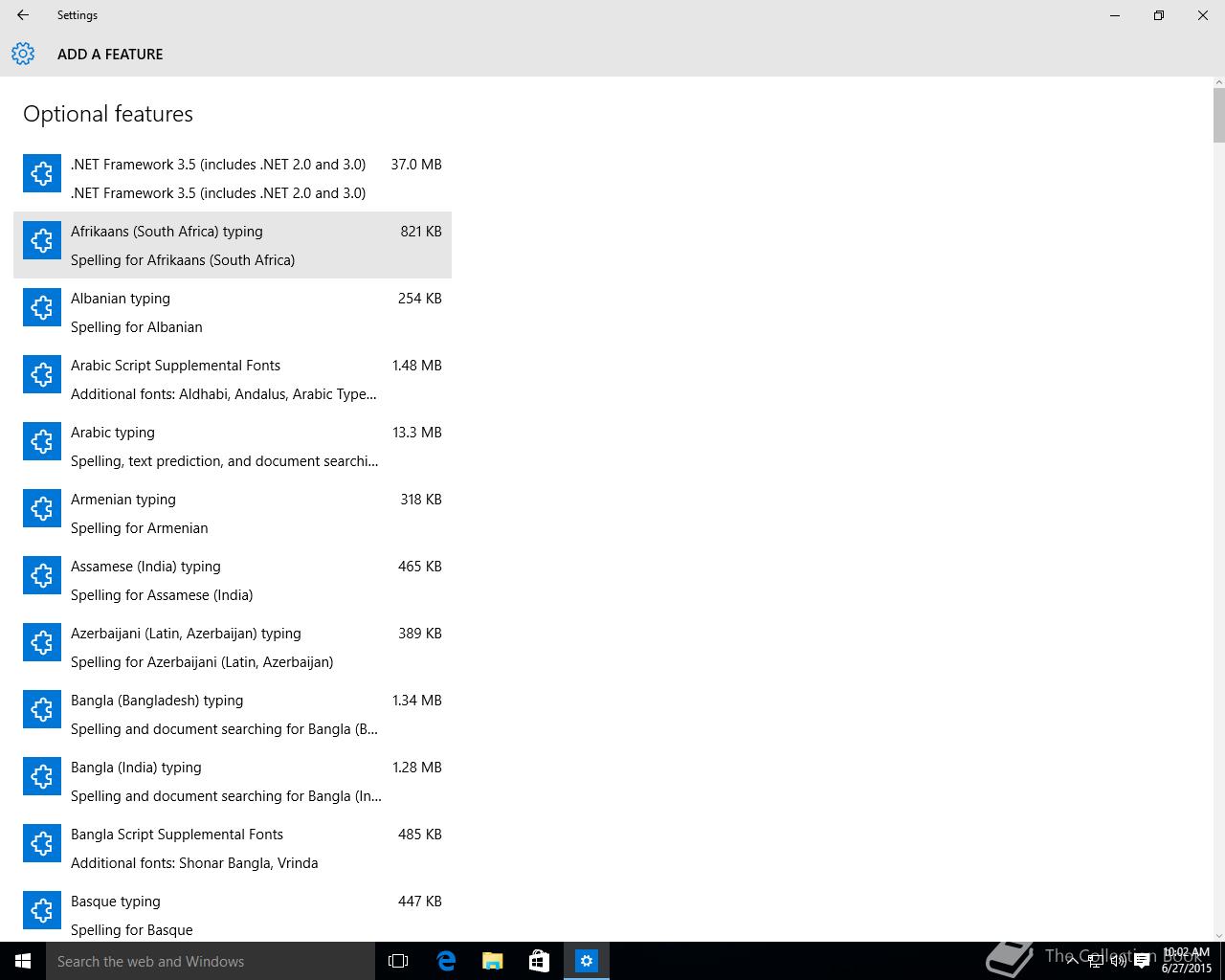
Task: Select the Albanian typing feature
Action: coord(233,312)
